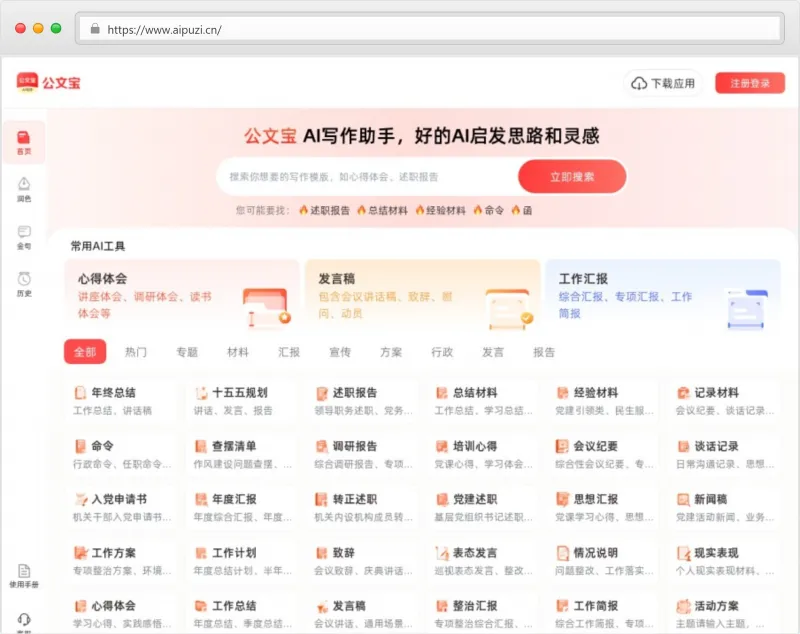The width and height of the screenshot is (800, 634).
Task: Select the 经验材料 suggested search tag
Action: pyautogui.click(x=448, y=211)
